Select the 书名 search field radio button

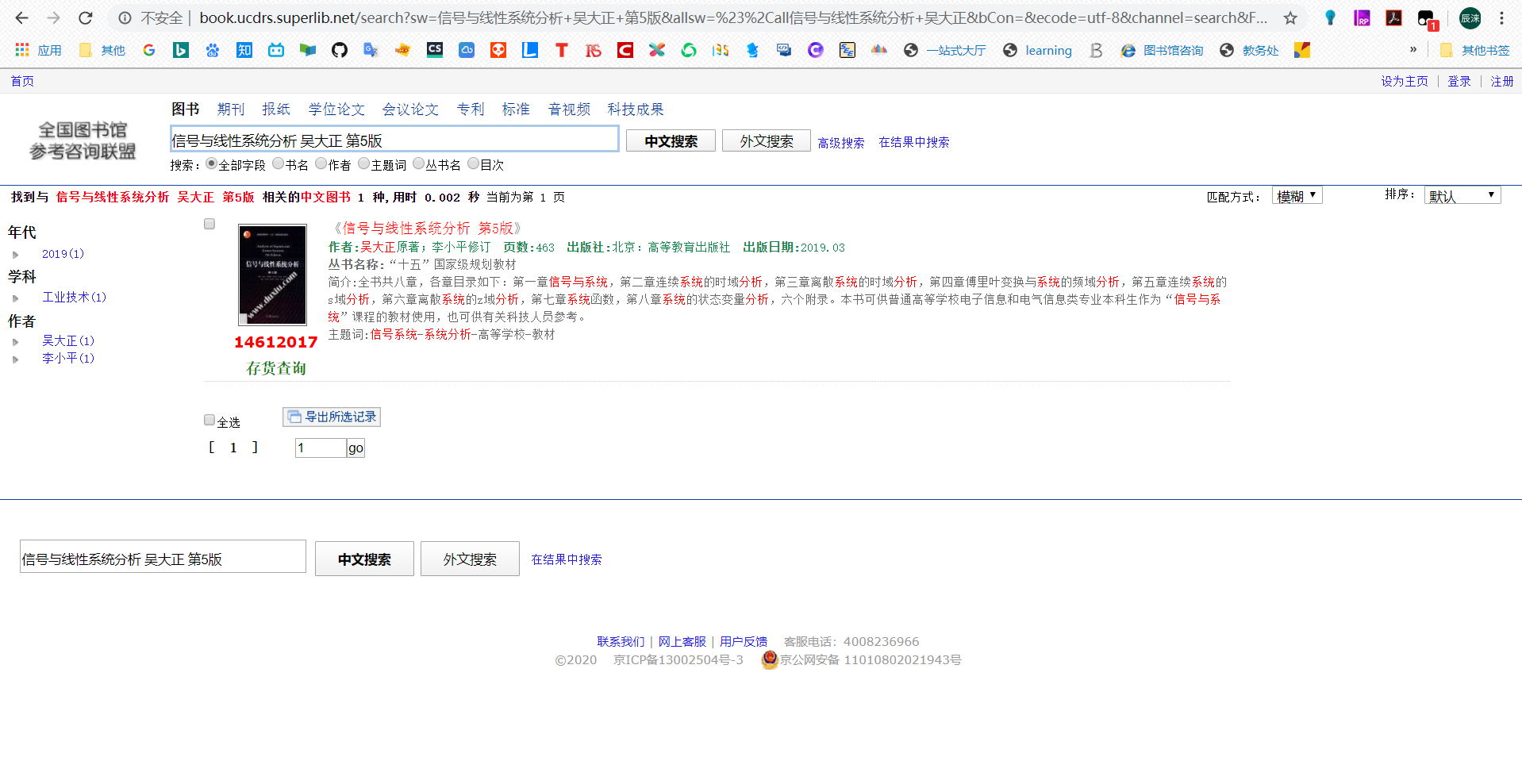pos(278,163)
